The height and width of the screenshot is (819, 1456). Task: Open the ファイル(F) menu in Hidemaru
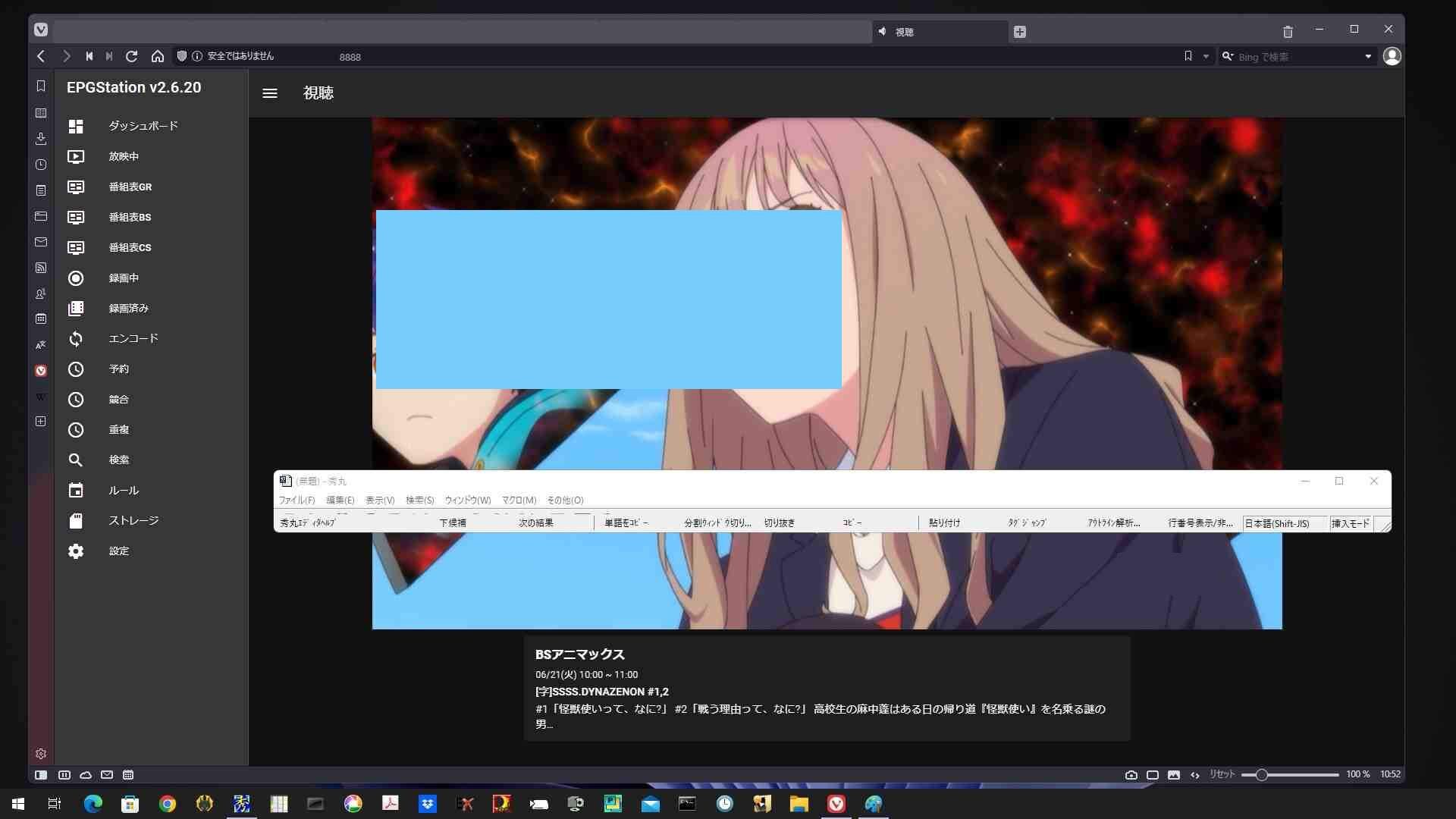297,500
